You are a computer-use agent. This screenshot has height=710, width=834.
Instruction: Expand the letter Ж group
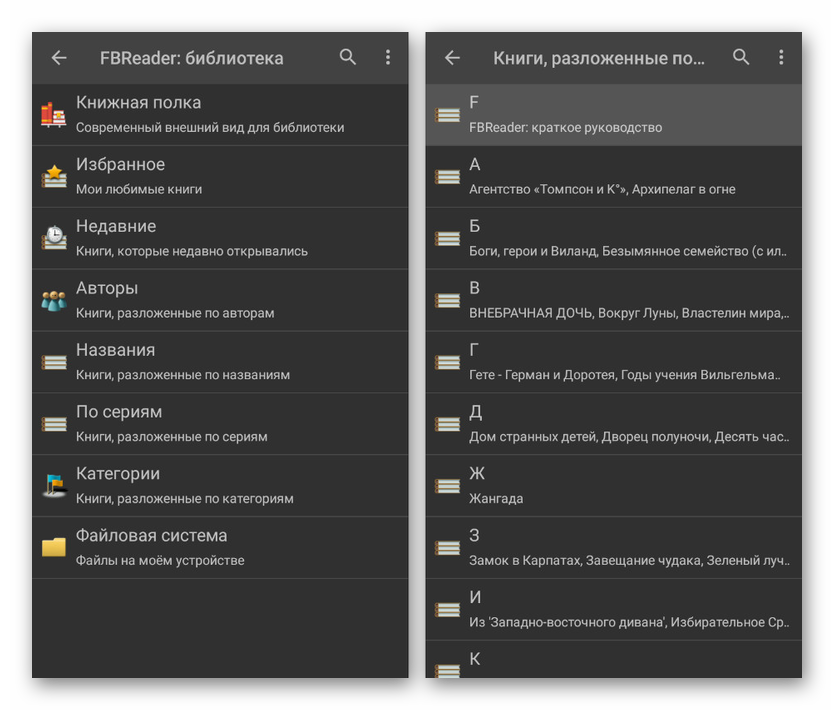click(x=614, y=486)
